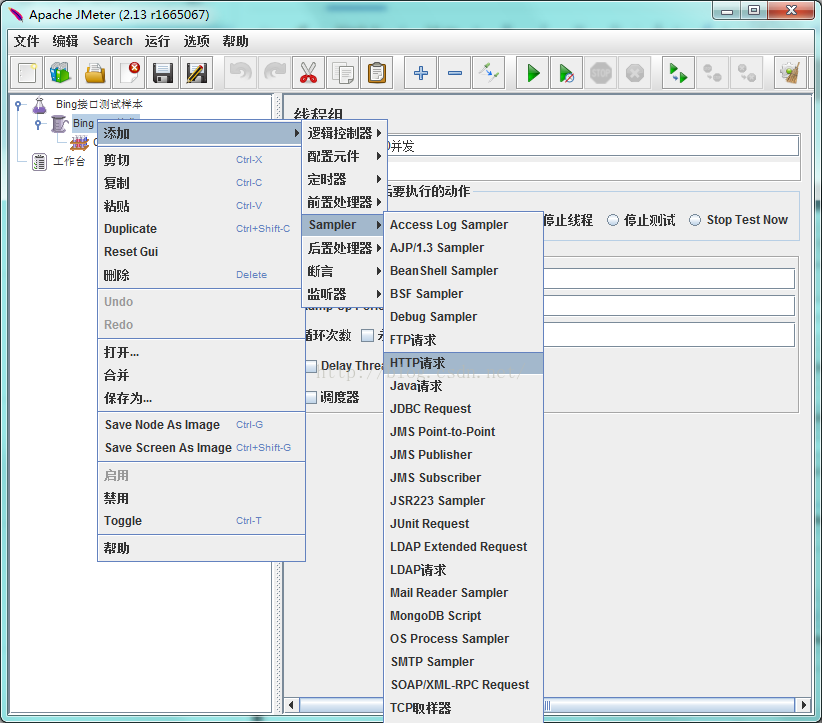Viewport: 822px width, 723px height.
Task: Toggle the Delay Thread creation checkbox
Action: [311, 366]
